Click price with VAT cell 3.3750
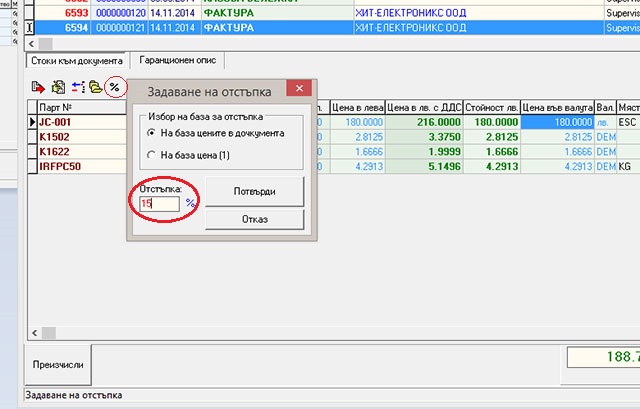The image size is (640, 409). [x=424, y=137]
